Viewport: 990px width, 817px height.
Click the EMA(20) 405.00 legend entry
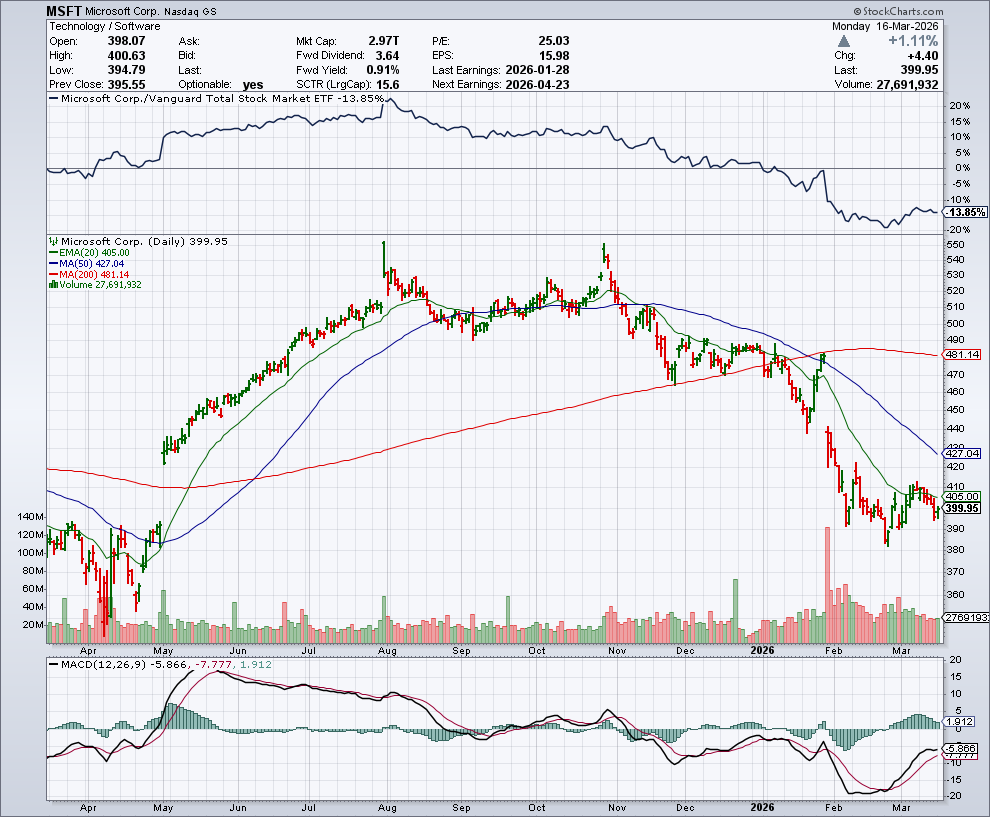coord(94,253)
